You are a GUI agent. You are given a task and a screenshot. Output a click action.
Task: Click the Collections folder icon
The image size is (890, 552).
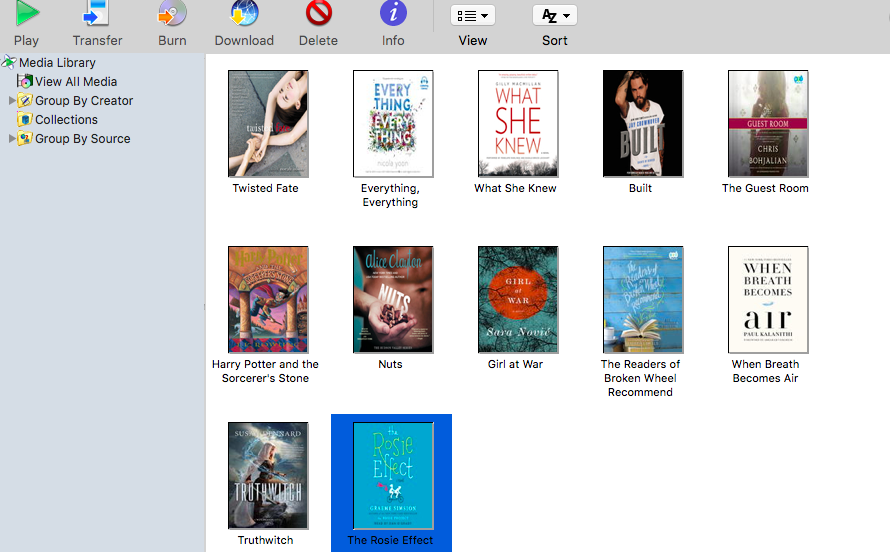click(24, 120)
